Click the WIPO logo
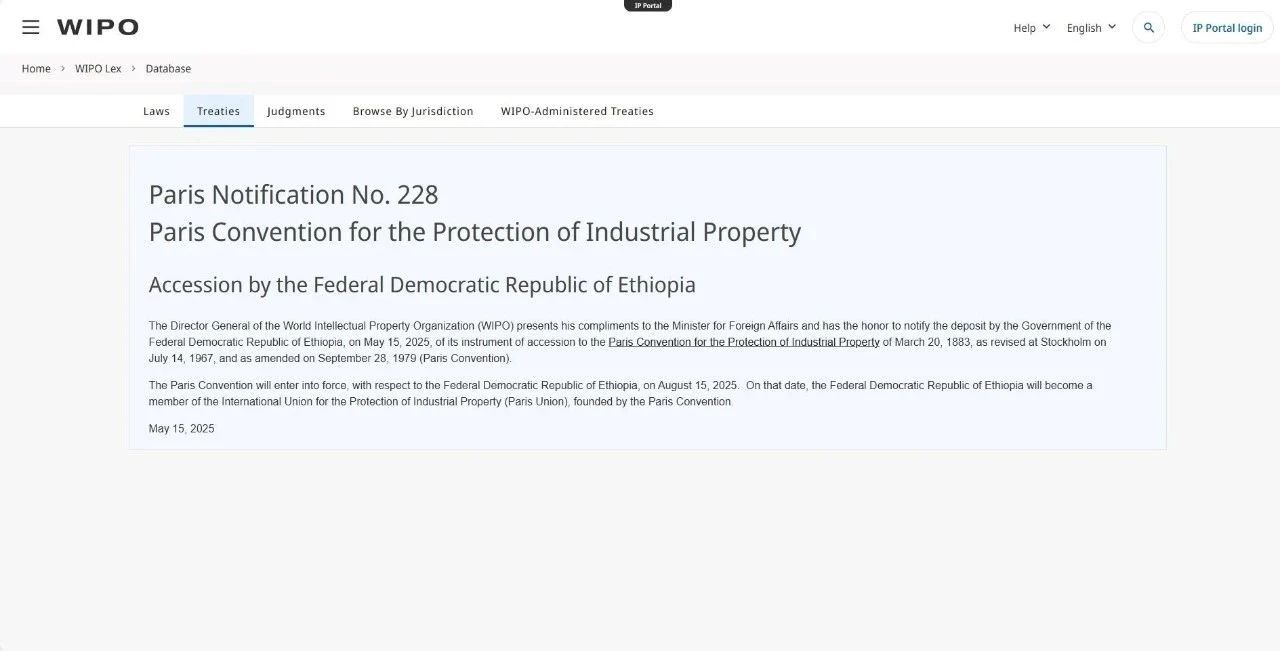1280x651 pixels. click(x=98, y=27)
